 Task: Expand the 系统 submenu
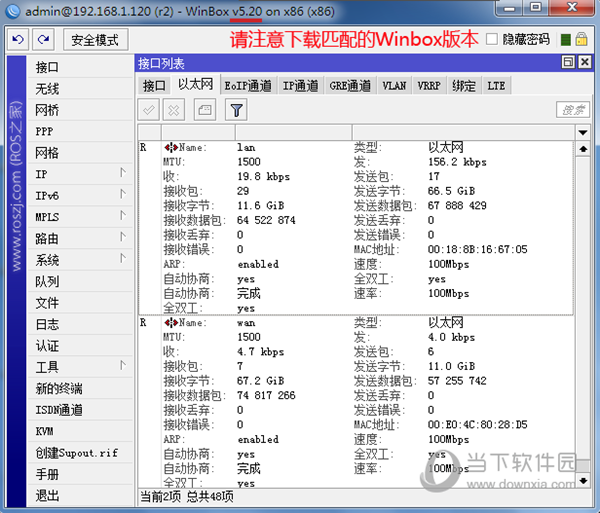80,260
